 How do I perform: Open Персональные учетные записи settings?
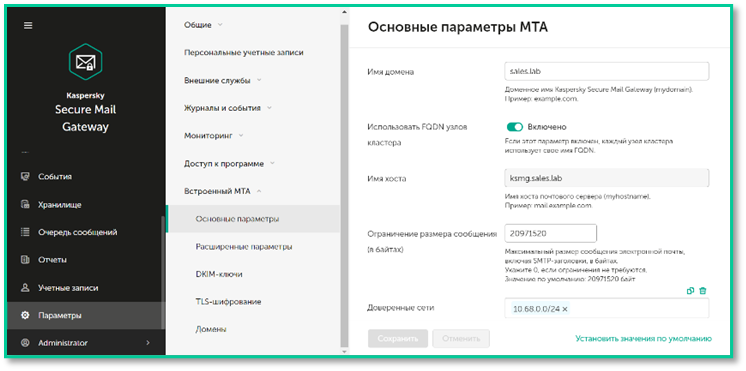coord(244,53)
